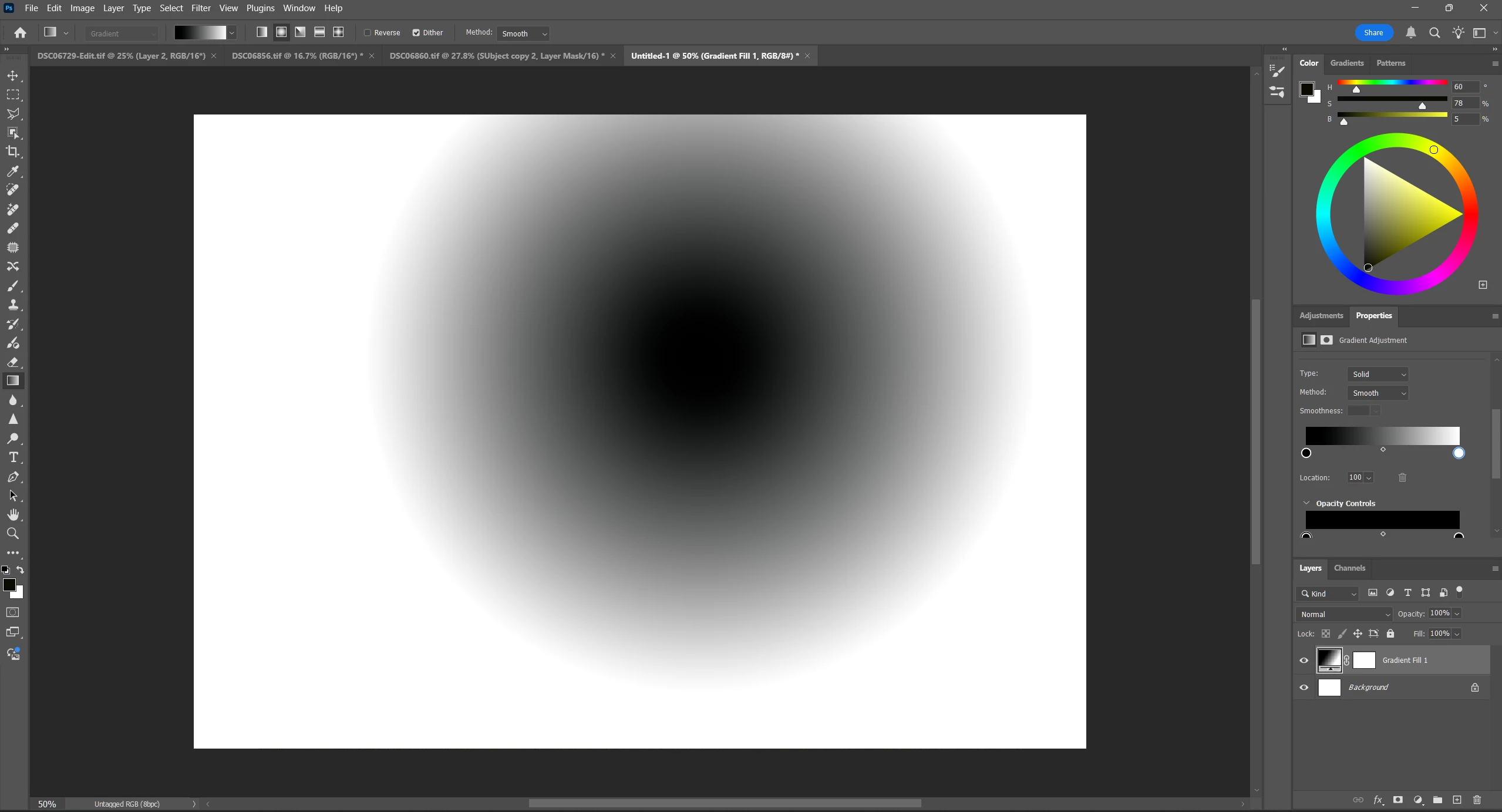Select the Clone Stamp tool
The width and height of the screenshot is (1502, 812).
tap(13, 305)
